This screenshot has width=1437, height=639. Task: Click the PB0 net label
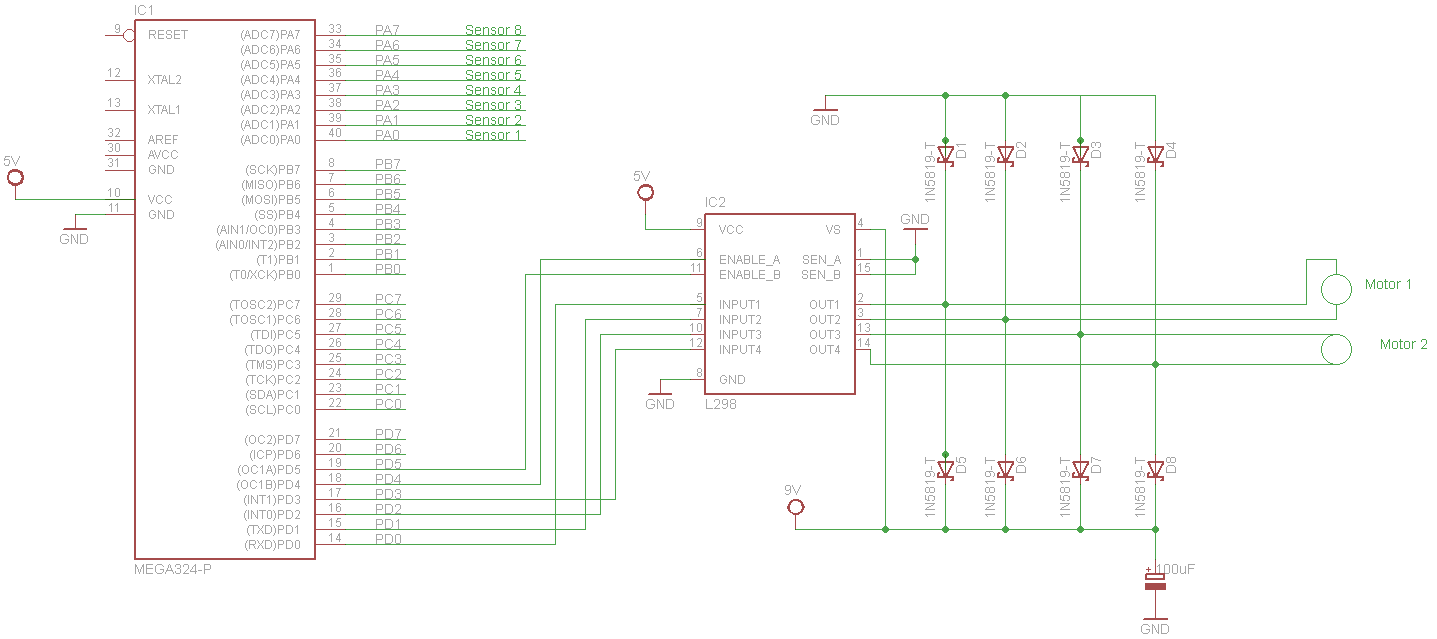[388, 270]
